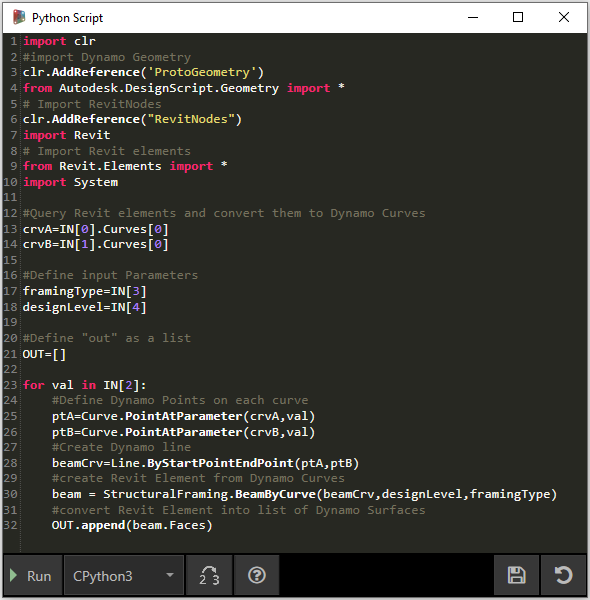Click the '#Query Revit elements' comment line
The image size is (590, 600).
(x=224, y=213)
